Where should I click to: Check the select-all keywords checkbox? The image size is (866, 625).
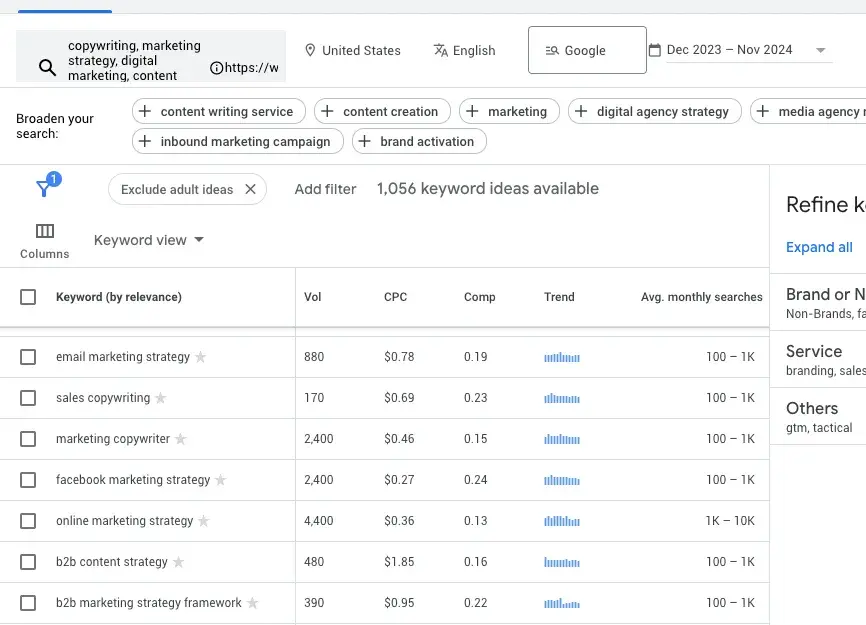click(28, 297)
